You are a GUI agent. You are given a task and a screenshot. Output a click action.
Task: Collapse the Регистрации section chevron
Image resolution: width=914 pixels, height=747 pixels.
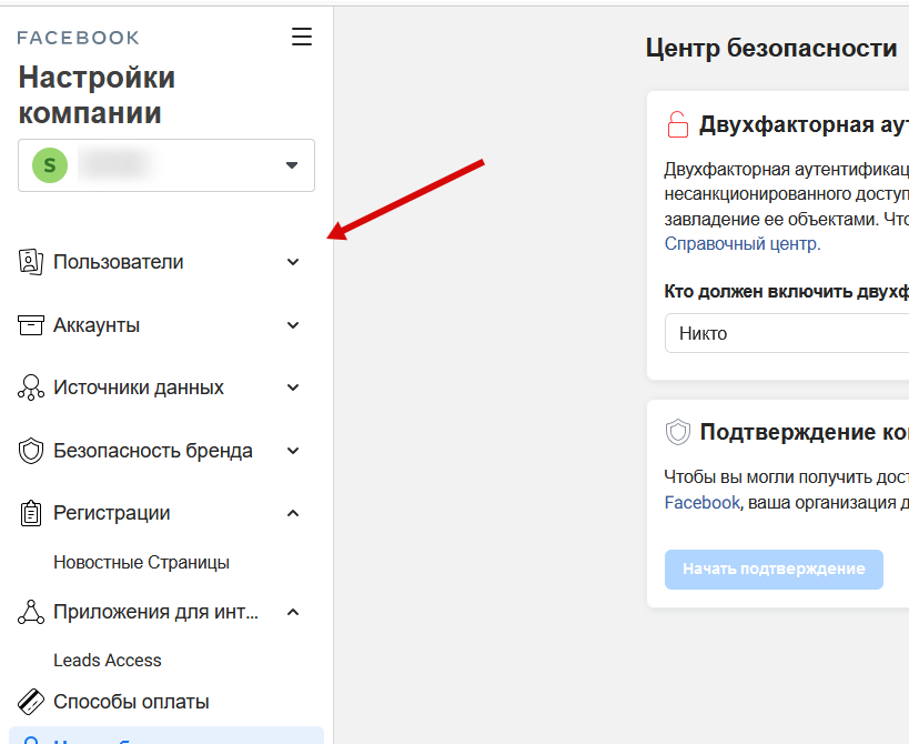click(x=293, y=513)
